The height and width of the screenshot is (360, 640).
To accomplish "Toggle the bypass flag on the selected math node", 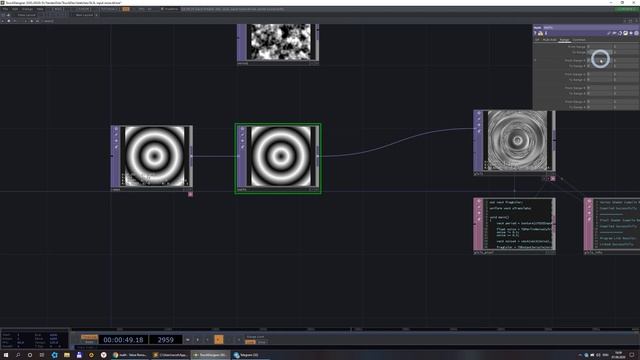I will point(242,141).
